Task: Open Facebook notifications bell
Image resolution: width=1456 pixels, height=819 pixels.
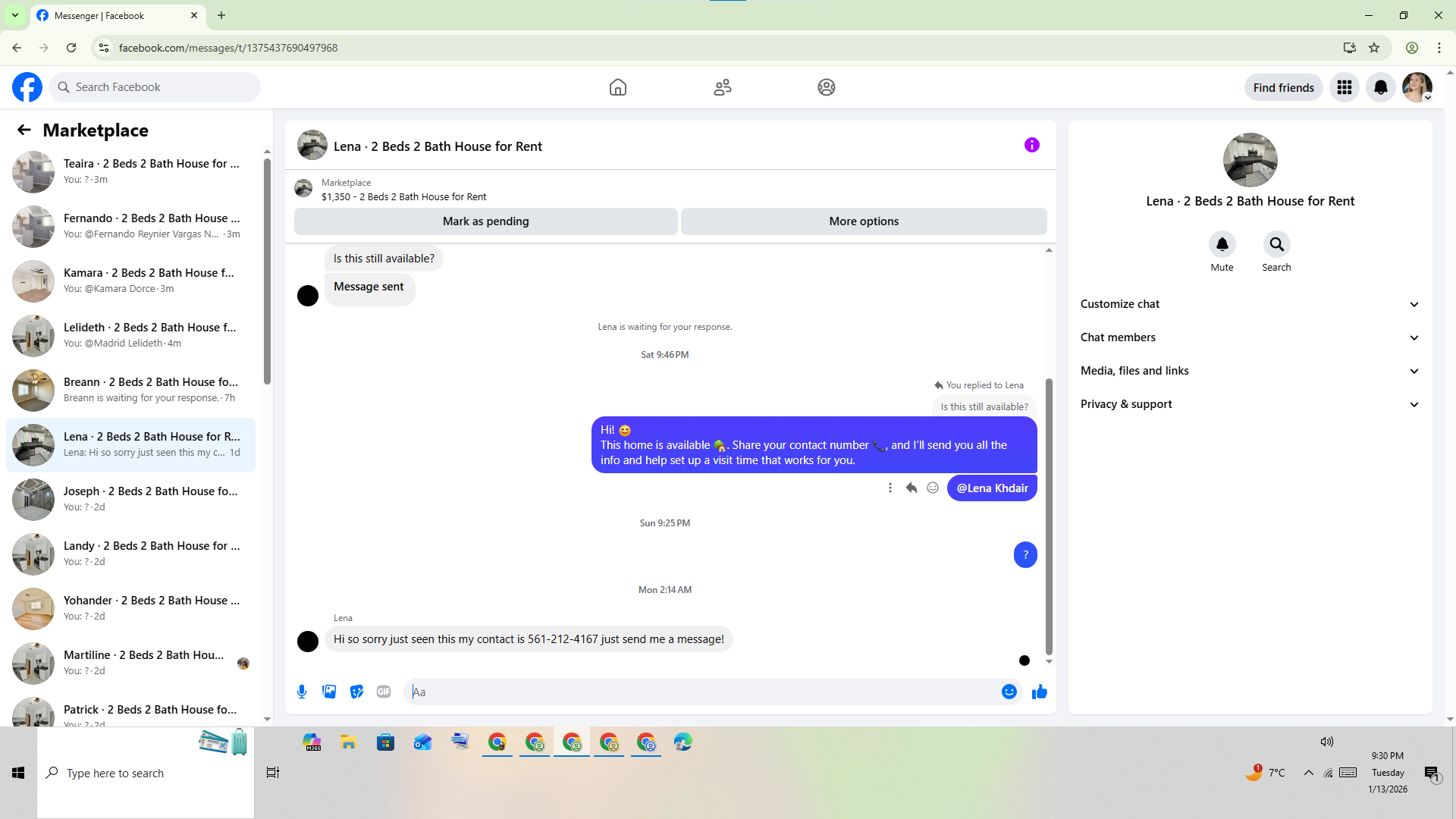Action: point(1380,87)
